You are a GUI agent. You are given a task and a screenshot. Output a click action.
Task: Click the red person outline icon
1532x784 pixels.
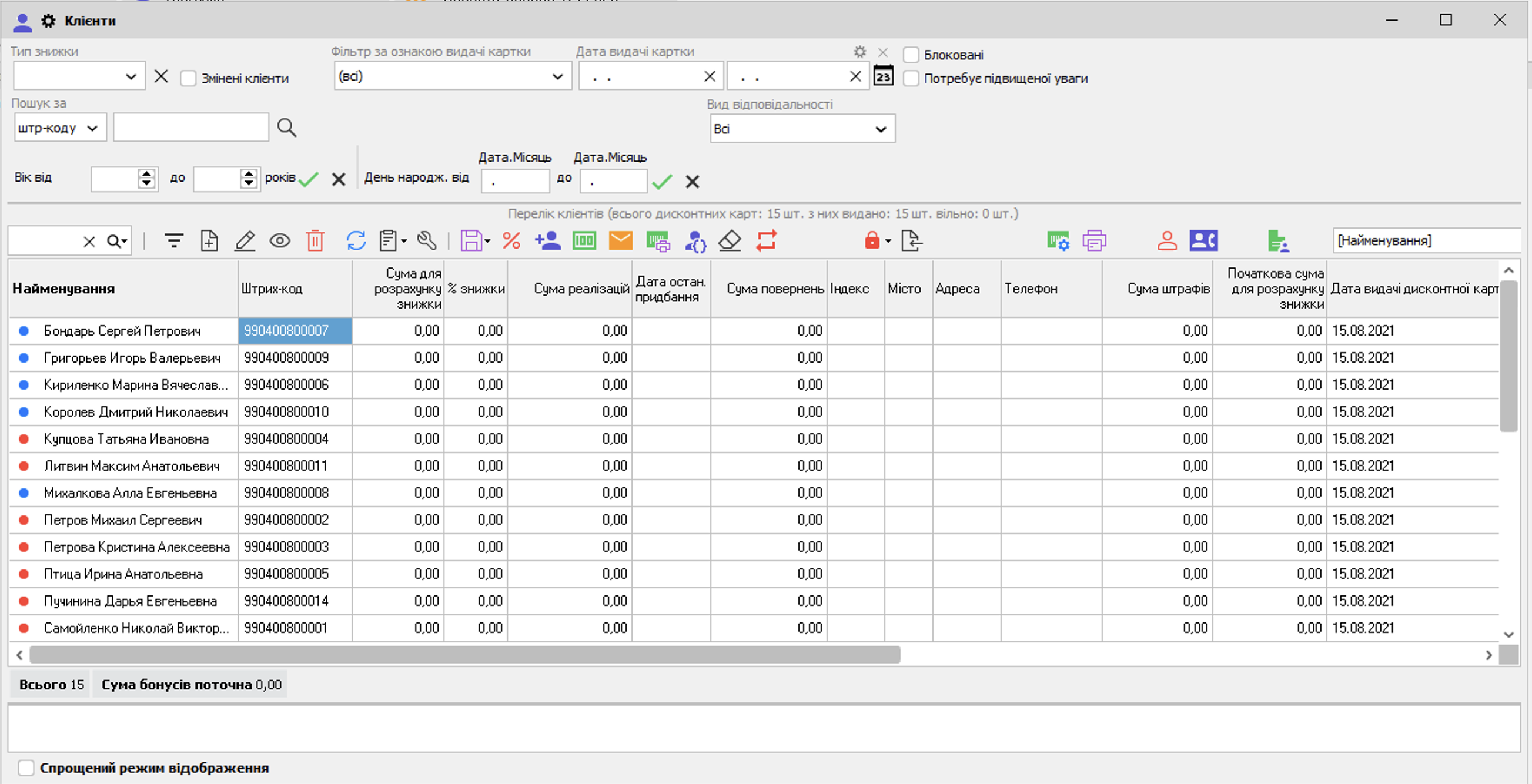pos(1167,241)
